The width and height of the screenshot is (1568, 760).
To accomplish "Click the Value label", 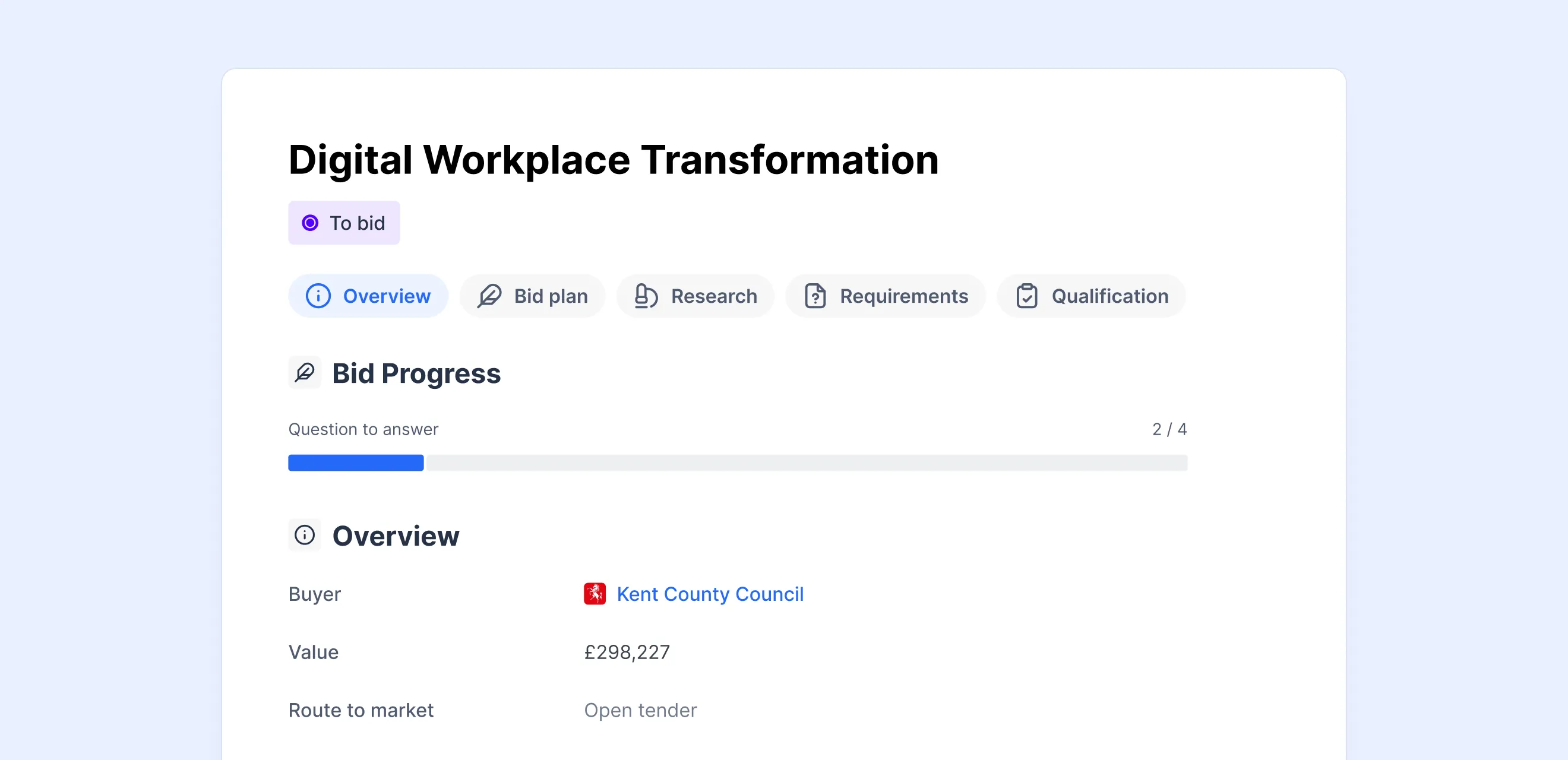I will 314,652.
